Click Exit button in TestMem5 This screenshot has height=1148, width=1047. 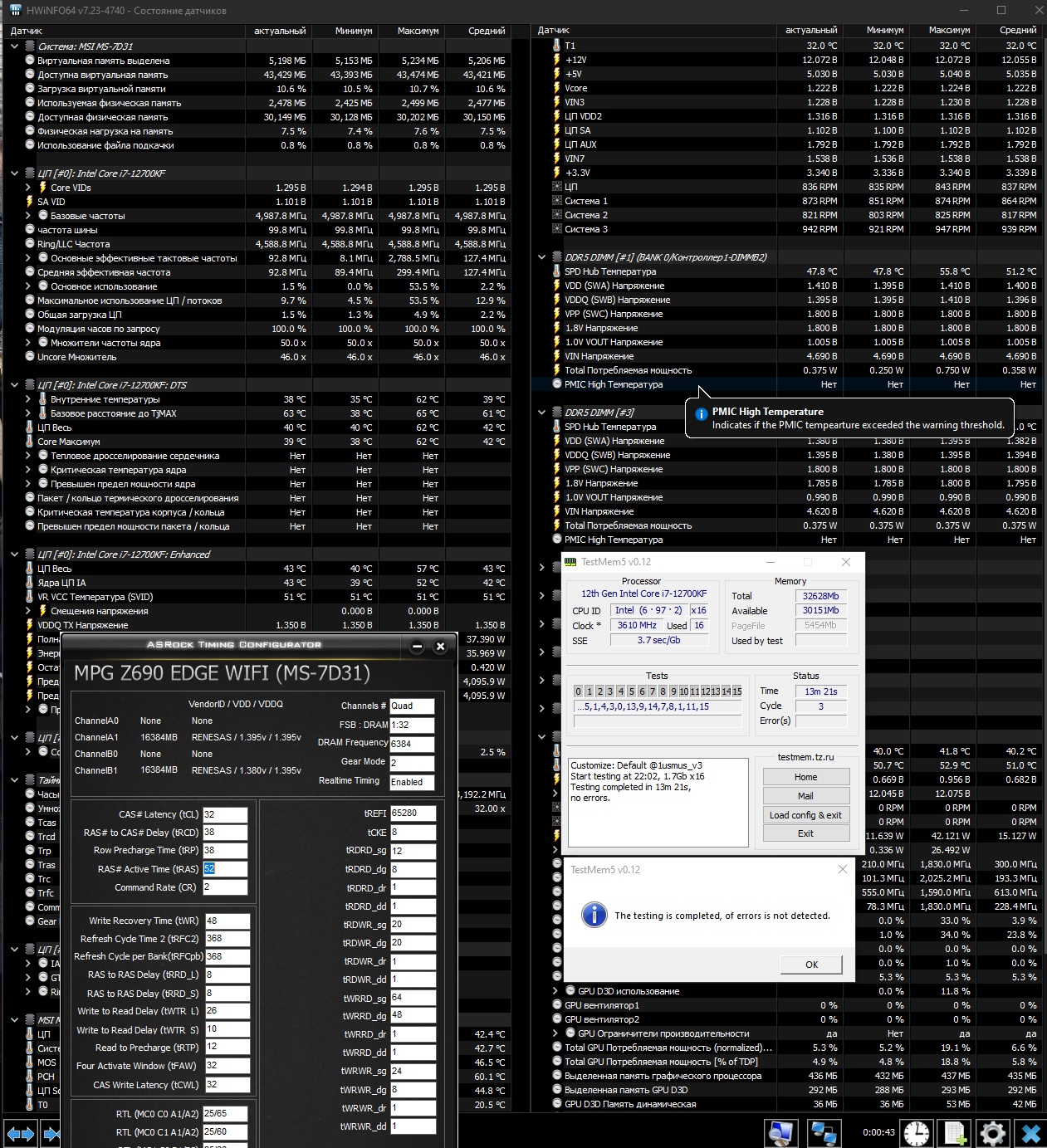pos(805,833)
